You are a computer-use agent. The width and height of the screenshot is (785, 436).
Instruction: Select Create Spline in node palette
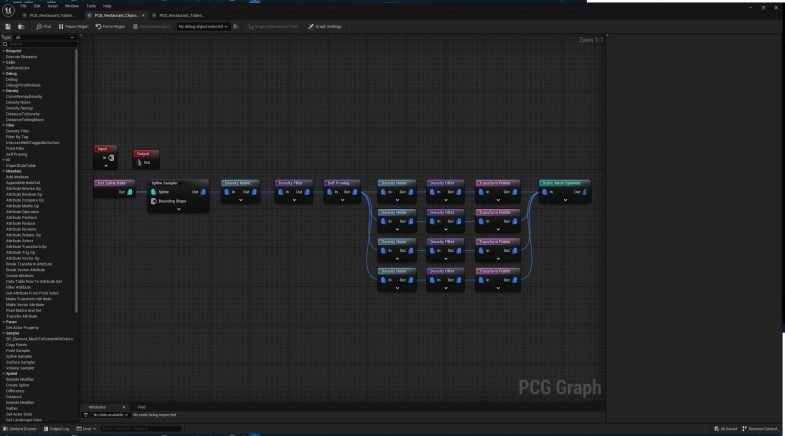tap(18, 385)
